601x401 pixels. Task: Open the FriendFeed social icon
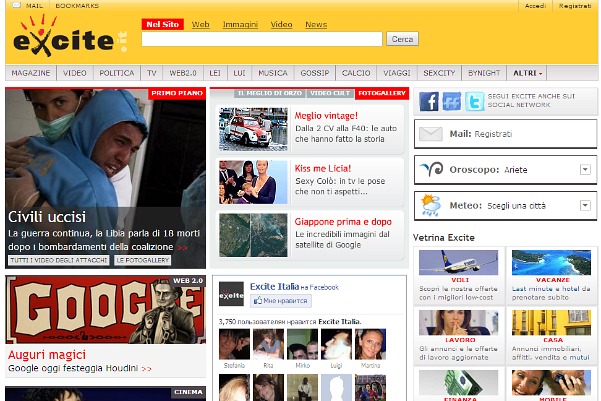pos(452,101)
